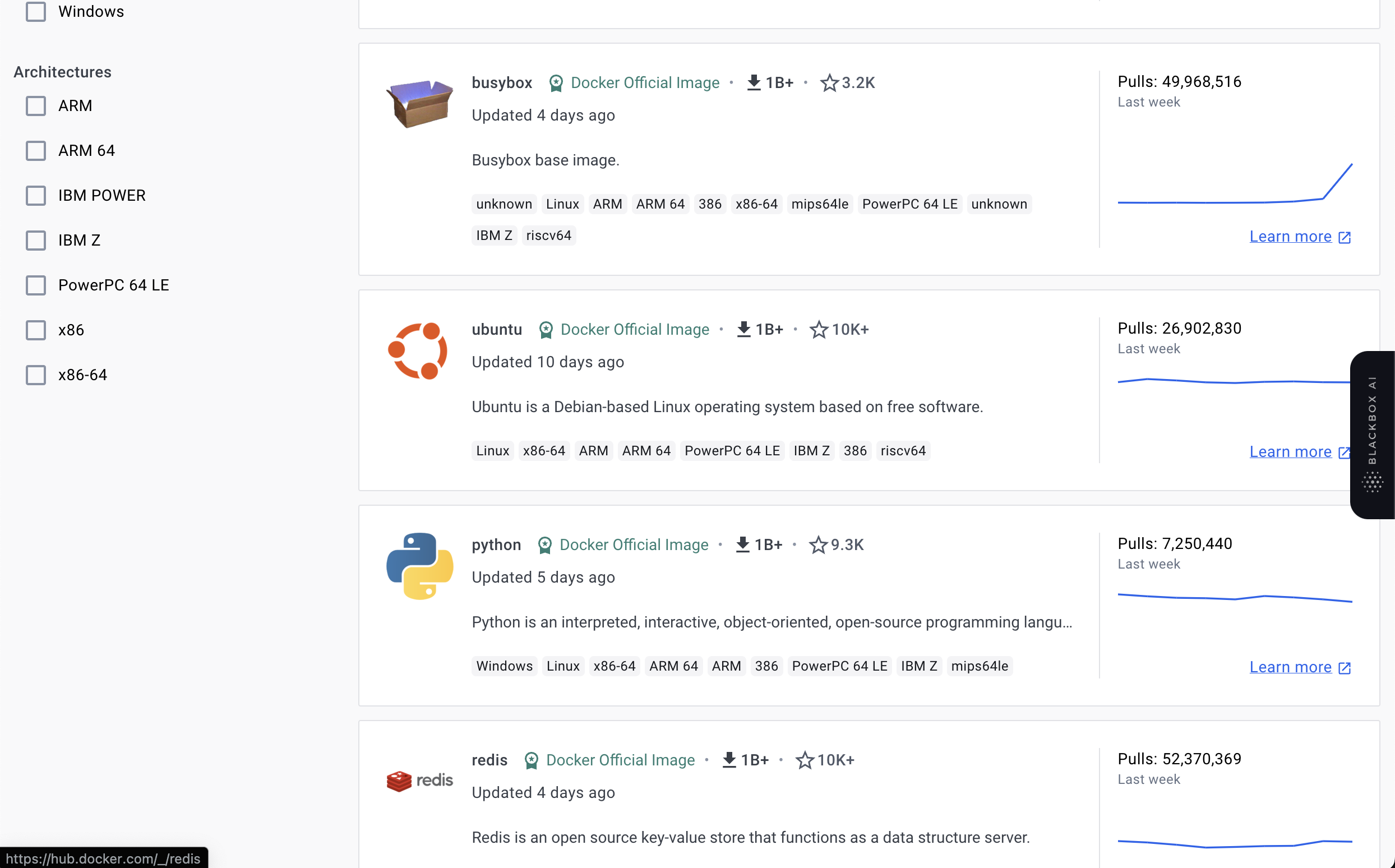
Task: Select the PowerPC 64 LE checkbox
Action: [35, 285]
